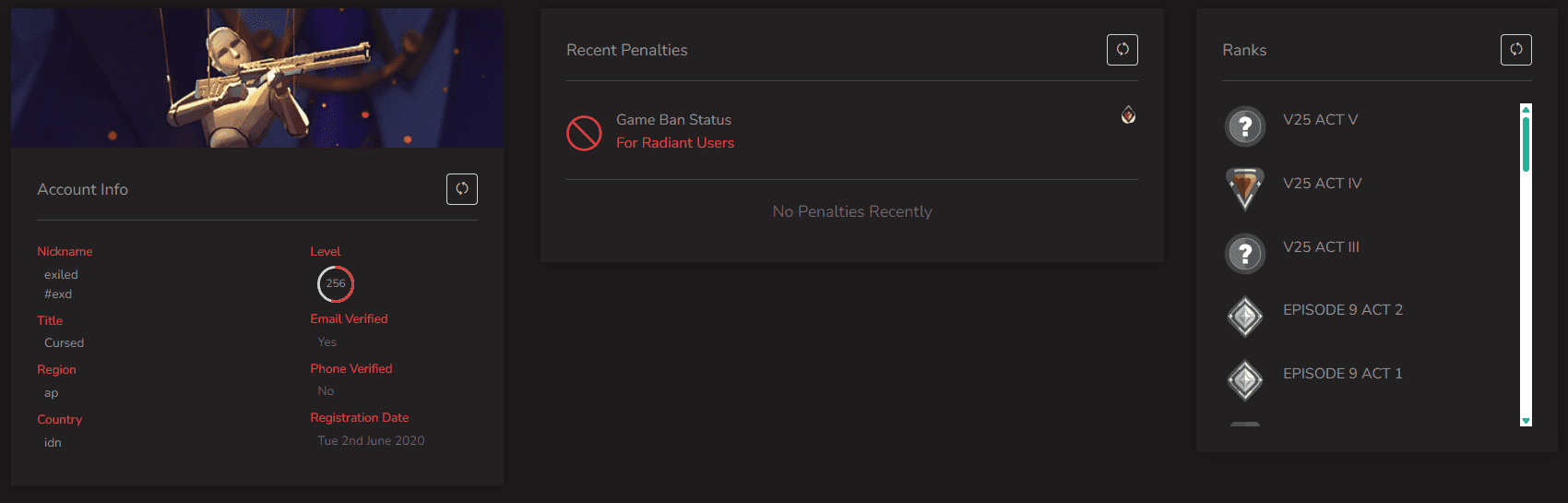This screenshot has height=503, width=1568.
Task: Select the V25 ACT IV label
Action: pos(1322,184)
